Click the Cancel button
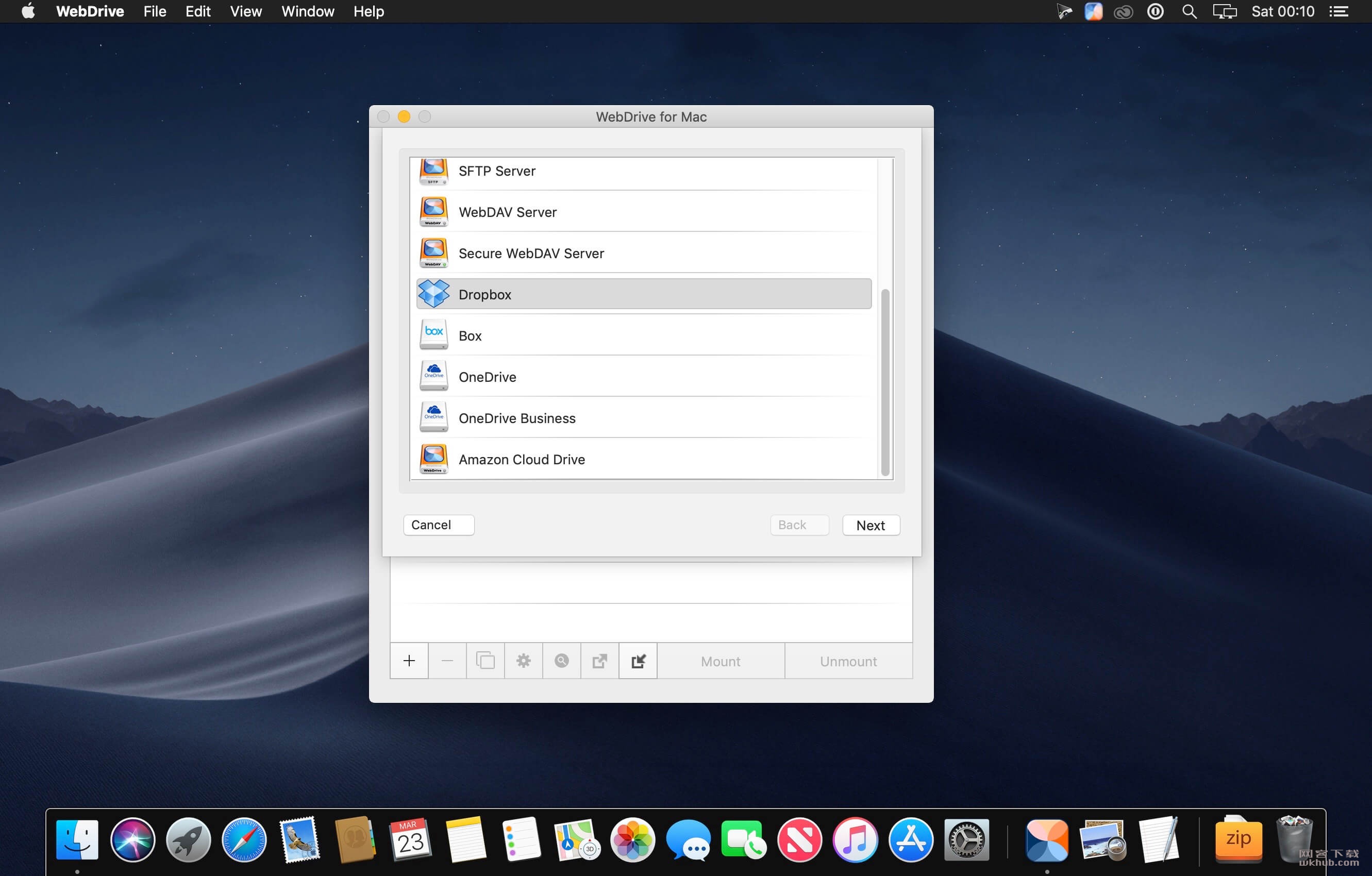This screenshot has width=1372, height=876. [x=439, y=525]
